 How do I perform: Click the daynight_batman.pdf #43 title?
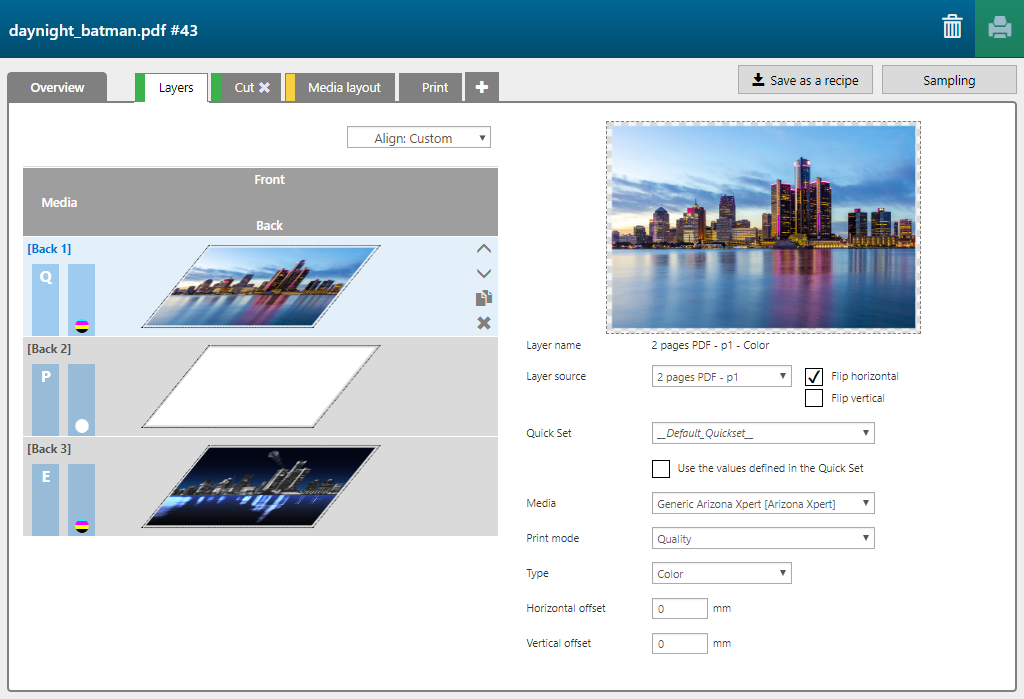pyautogui.click(x=103, y=31)
